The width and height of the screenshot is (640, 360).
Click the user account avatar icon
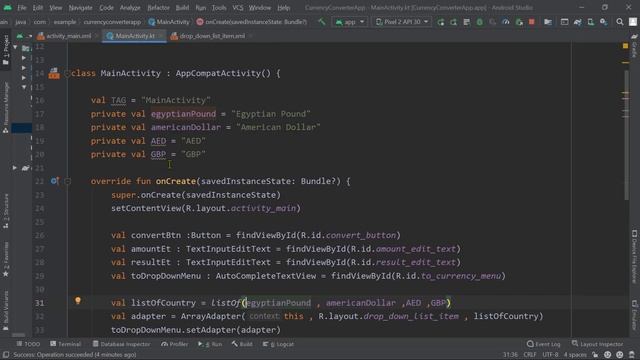point(633,22)
